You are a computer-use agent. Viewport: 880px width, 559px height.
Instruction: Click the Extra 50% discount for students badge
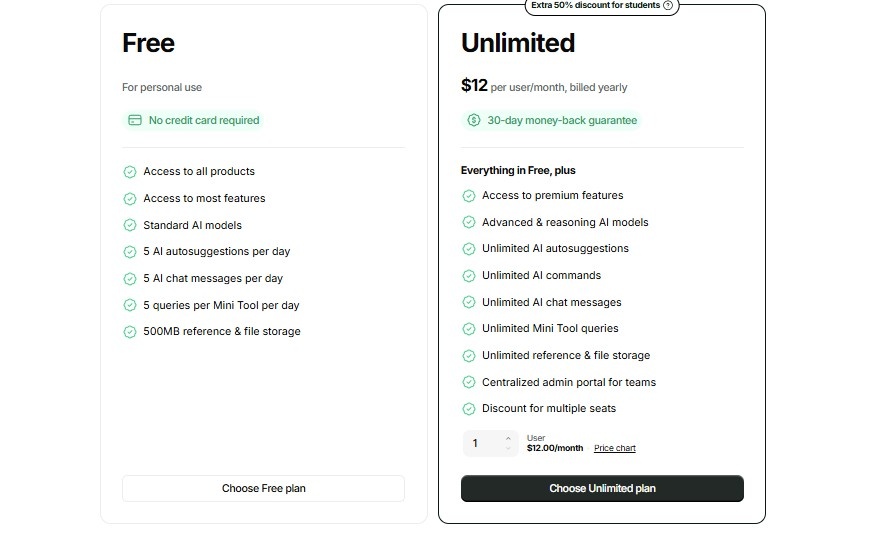point(594,5)
